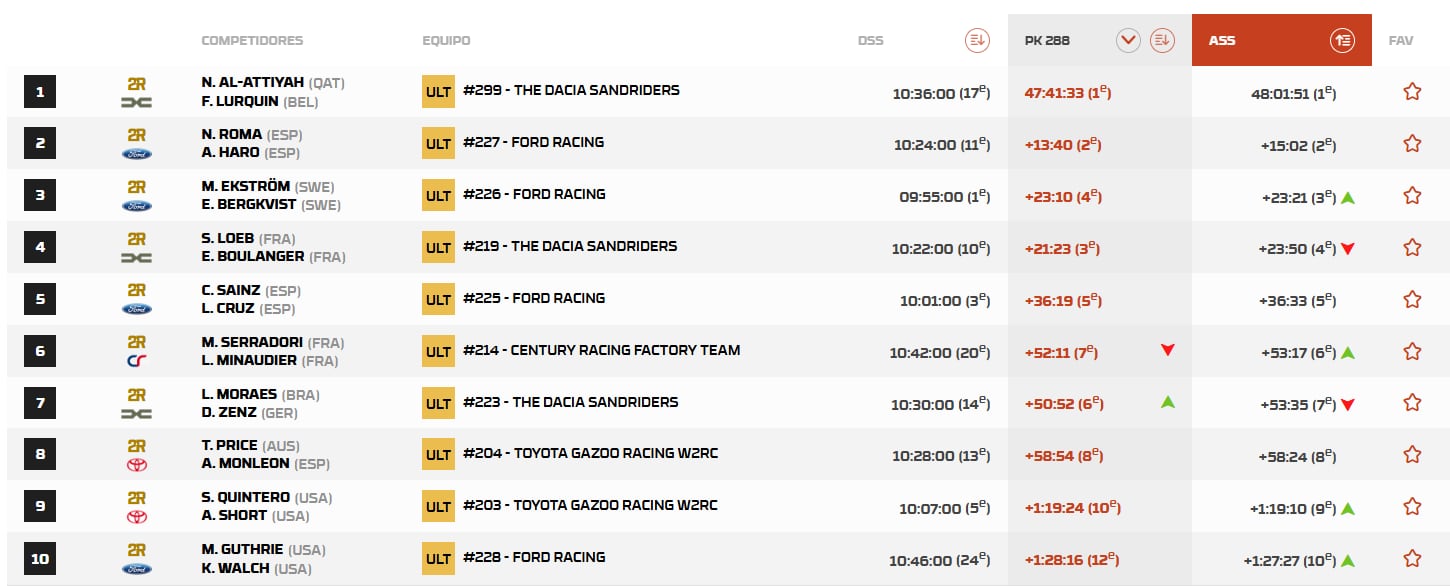This screenshot has height=586, width=1450.
Task: Select position 10 rank box
Action: [40, 559]
